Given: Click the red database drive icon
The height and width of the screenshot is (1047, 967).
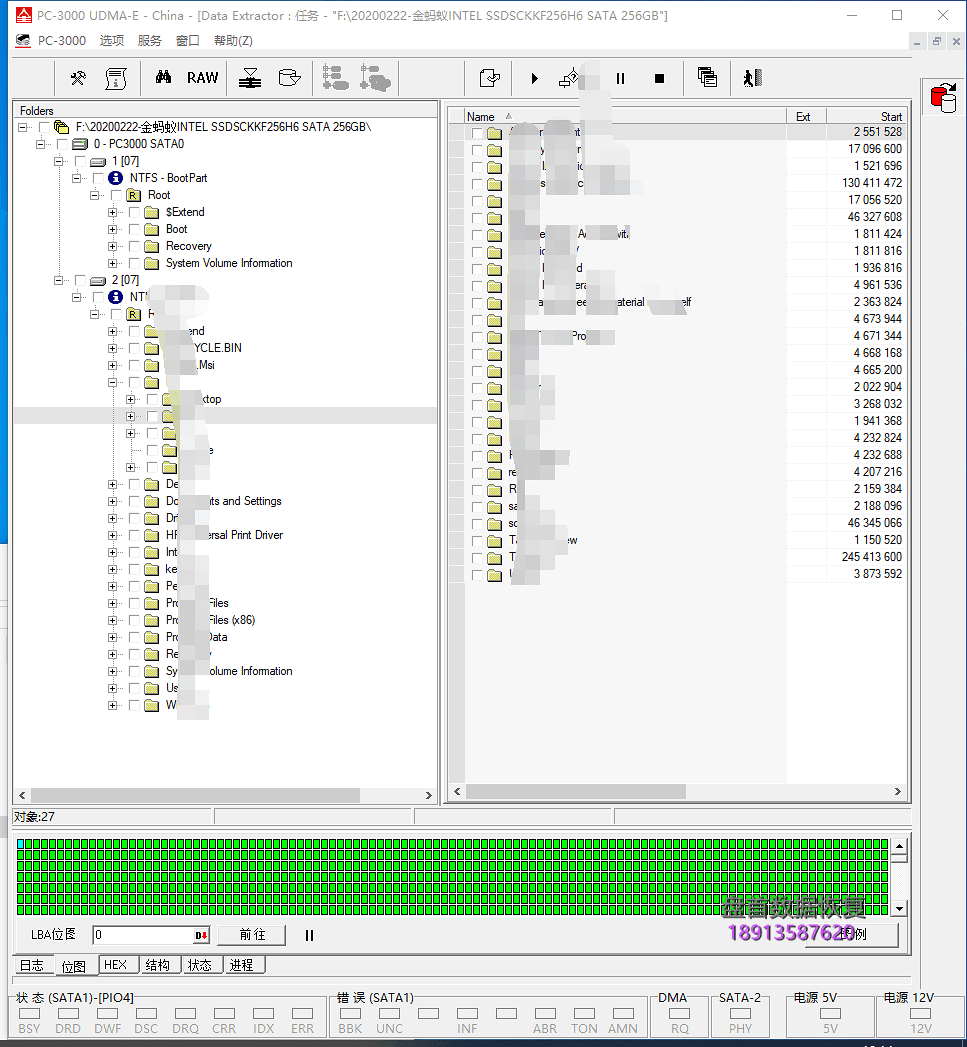Looking at the screenshot, I should (944, 98).
